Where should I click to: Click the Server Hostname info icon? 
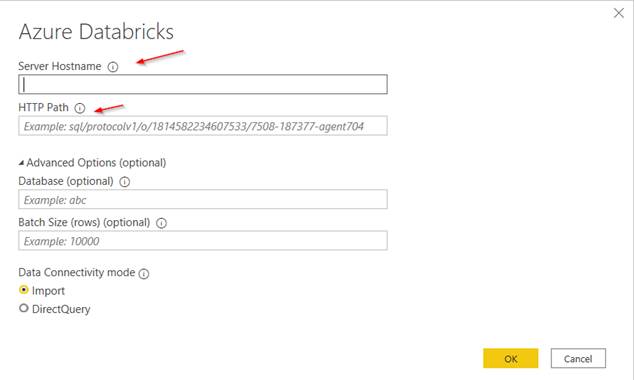tap(113, 67)
